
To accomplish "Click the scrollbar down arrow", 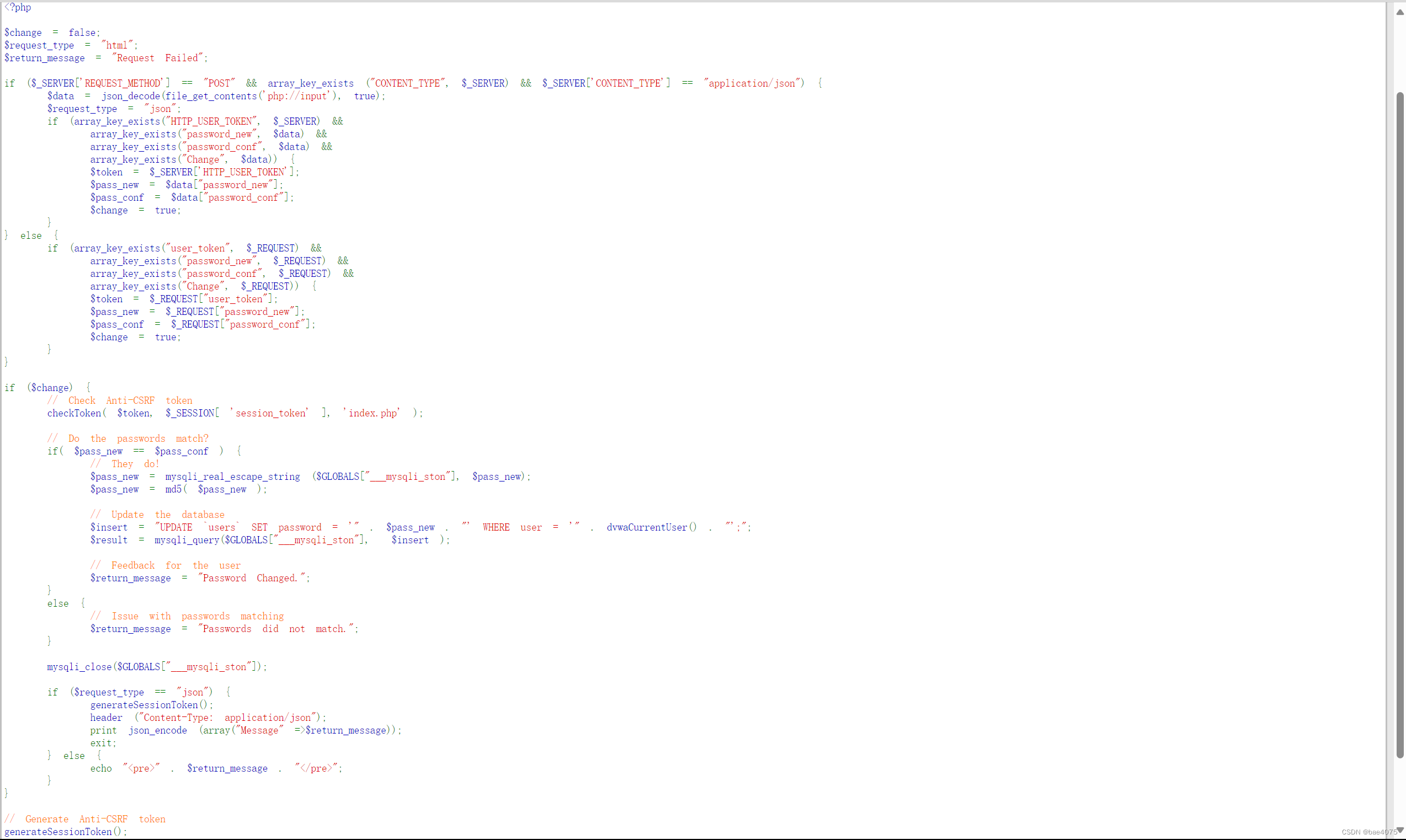I will [1399, 830].
